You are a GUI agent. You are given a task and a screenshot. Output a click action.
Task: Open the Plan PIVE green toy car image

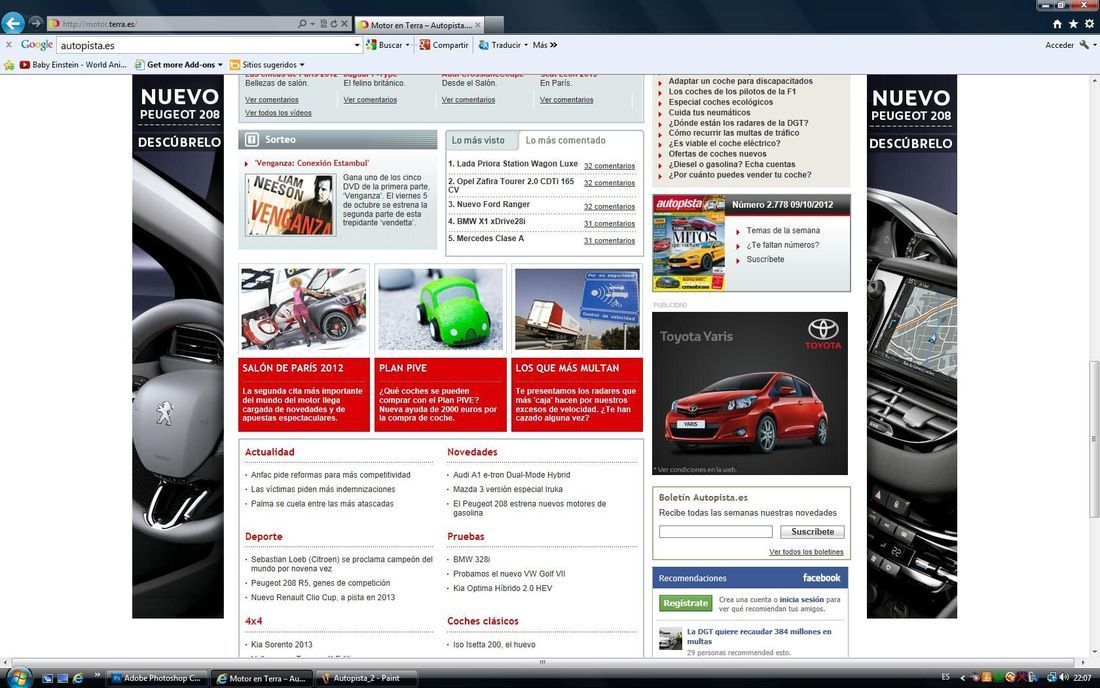441,309
